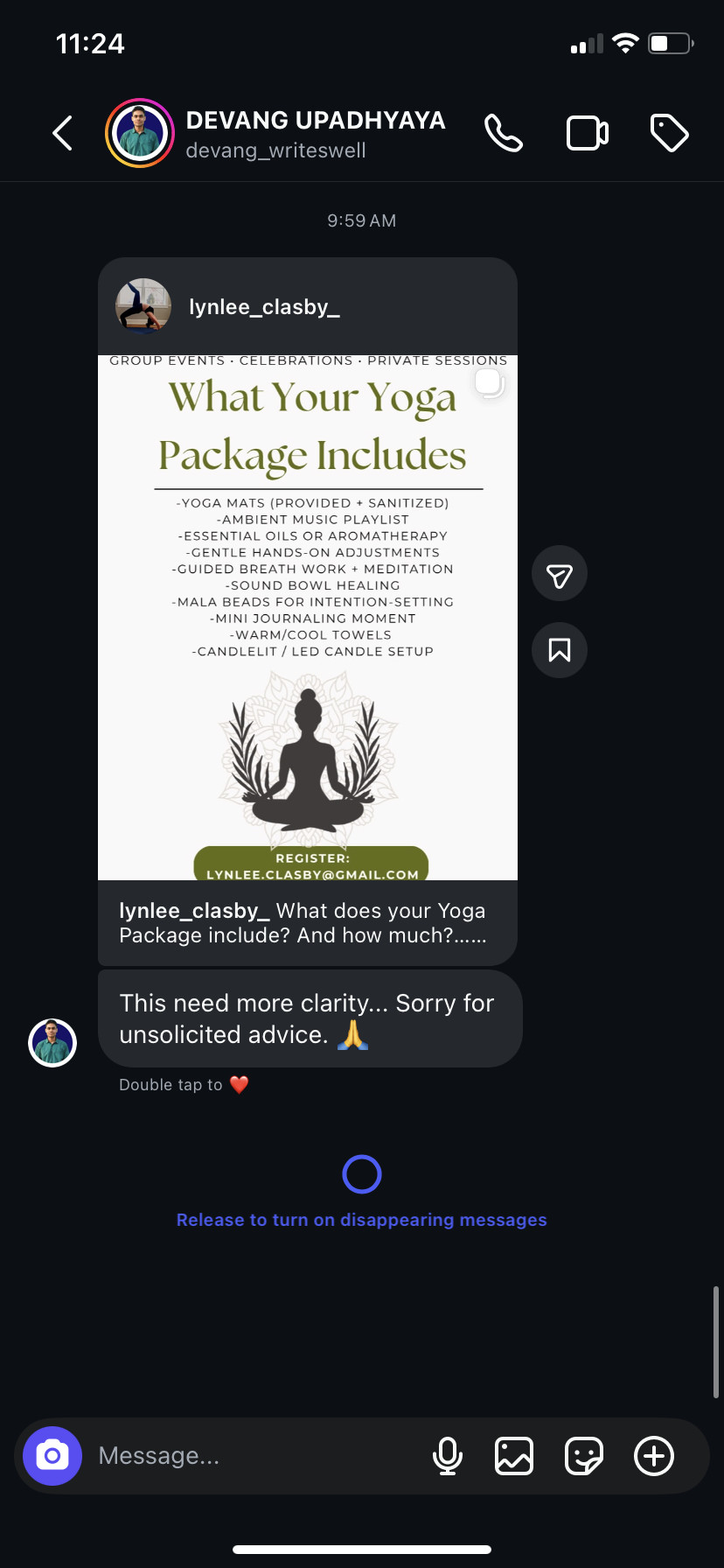Record a voice message with microphone icon
The image size is (724, 1568).
pyautogui.click(x=448, y=1456)
